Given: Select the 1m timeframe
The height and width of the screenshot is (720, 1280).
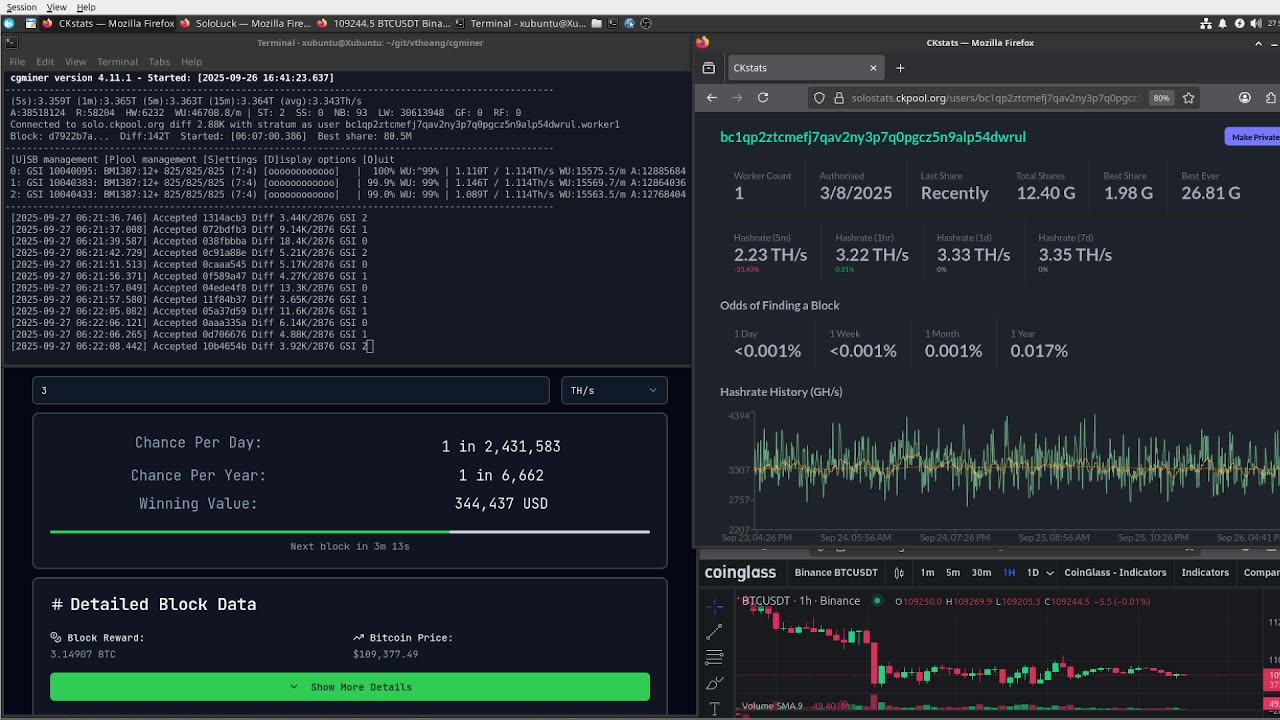Looking at the screenshot, I should tap(927, 573).
